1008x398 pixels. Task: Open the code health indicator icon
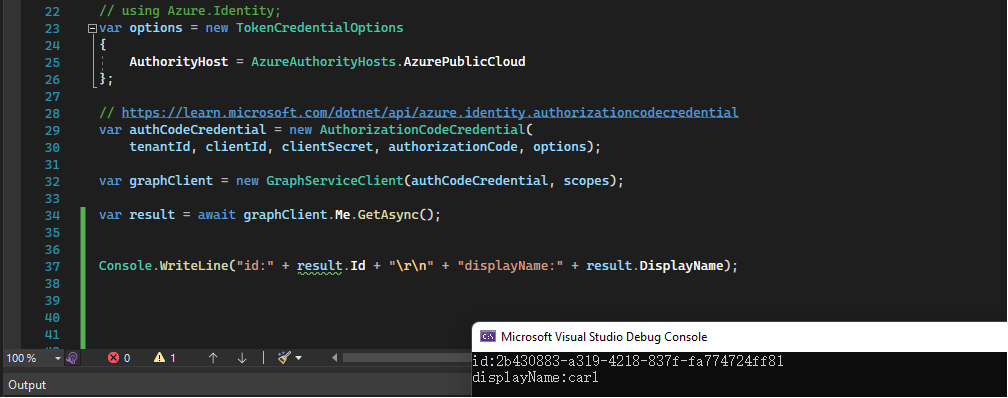point(73,358)
